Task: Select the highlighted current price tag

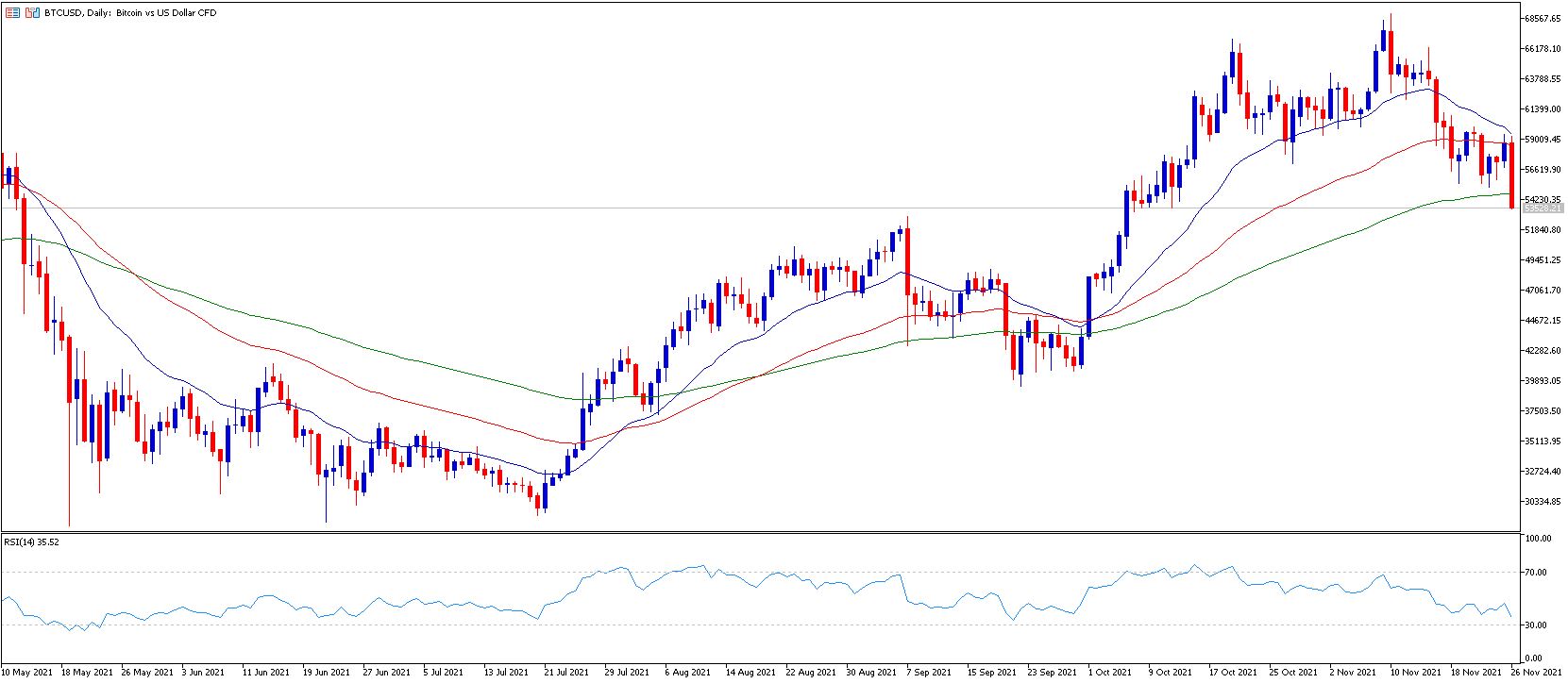Action: [x=1542, y=208]
